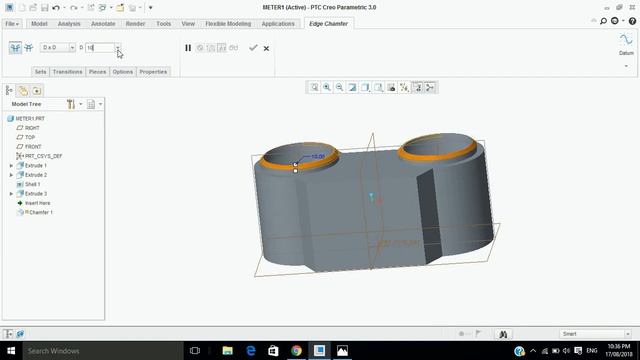The width and height of the screenshot is (640, 360).
Task: Switch to the Analysis ribbon tab
Action: pos(69,24)
